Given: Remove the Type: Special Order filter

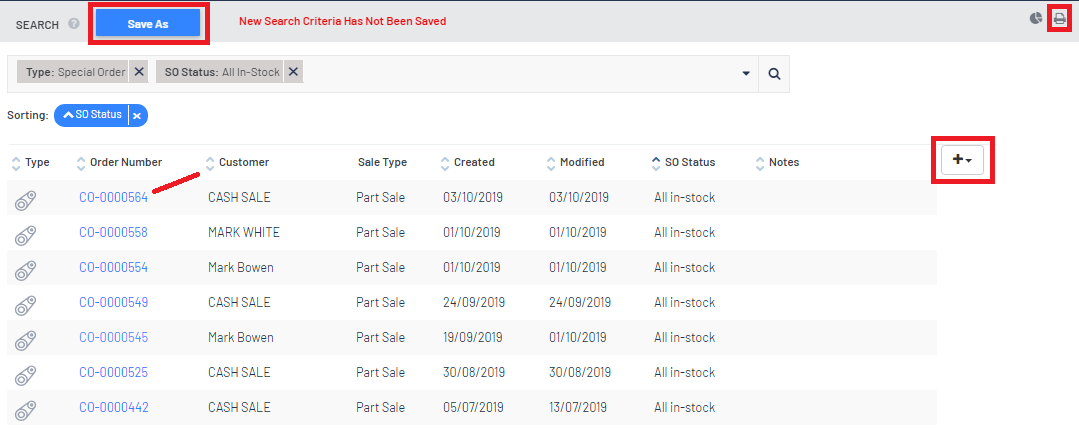Looking at the screenshot, I should (139, 72).
